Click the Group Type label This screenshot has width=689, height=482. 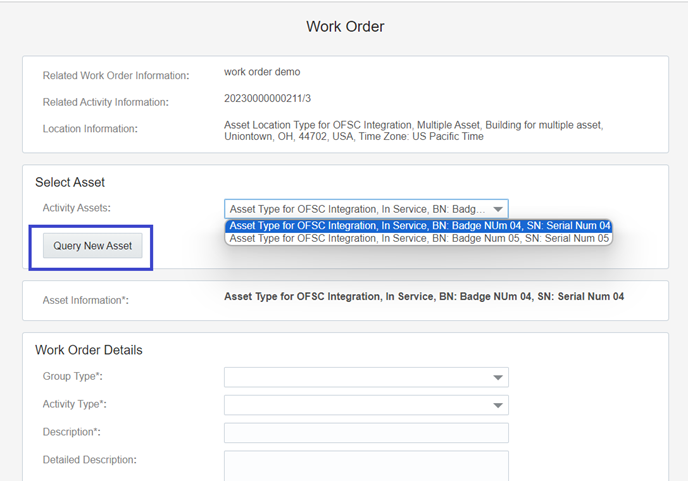pyautogui.click(x=73, y=377)
